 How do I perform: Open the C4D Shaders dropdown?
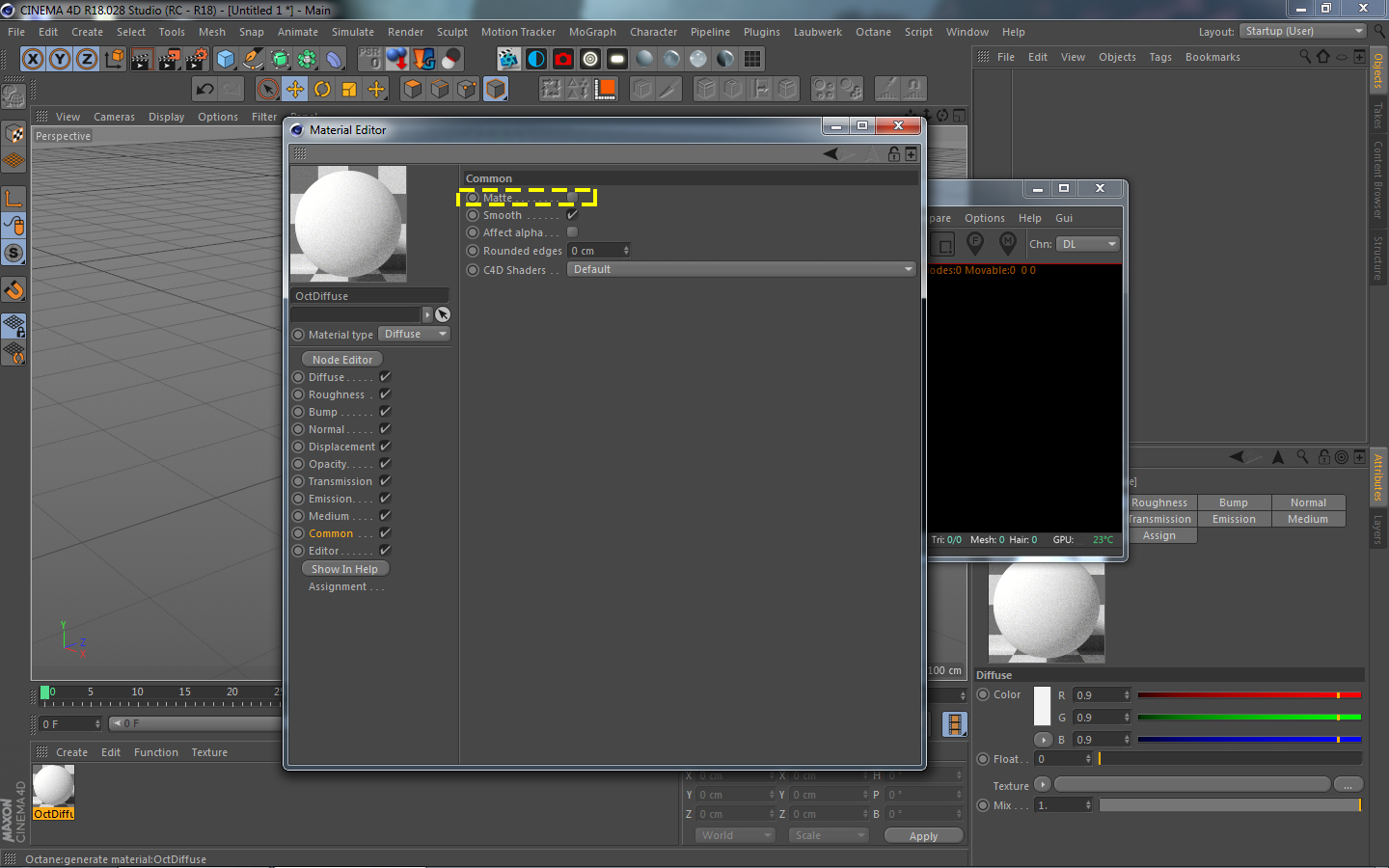coord(742,270)
